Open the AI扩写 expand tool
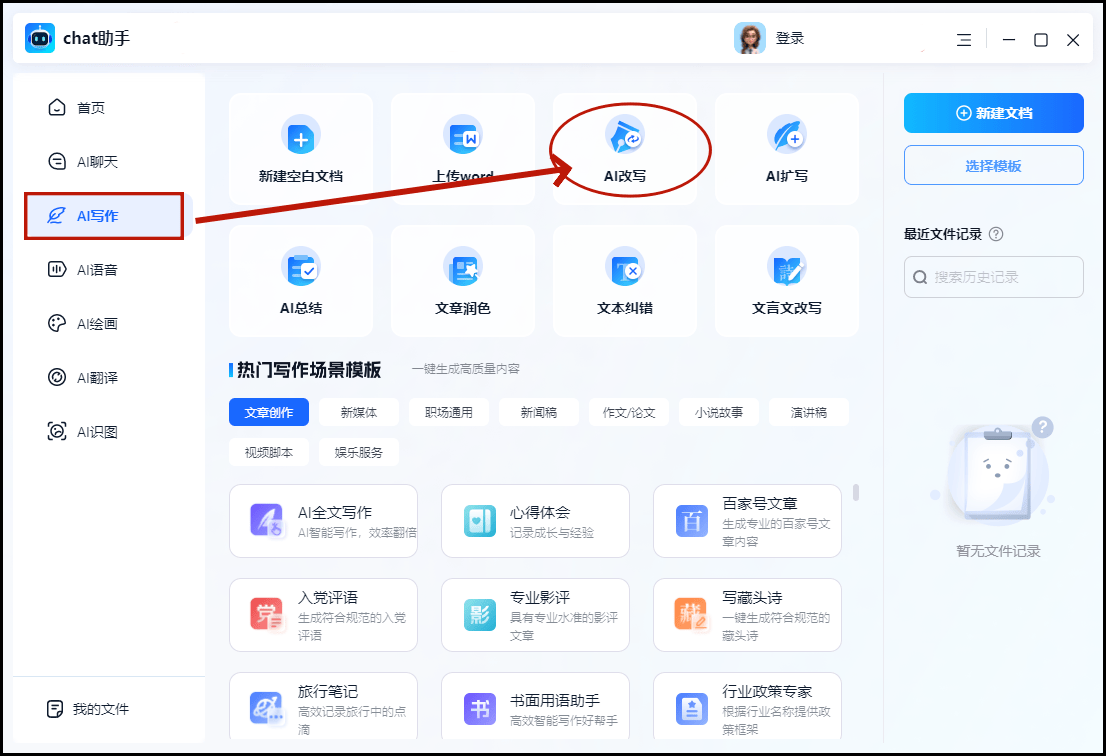 pyautogui.click(x=786, y=150)
